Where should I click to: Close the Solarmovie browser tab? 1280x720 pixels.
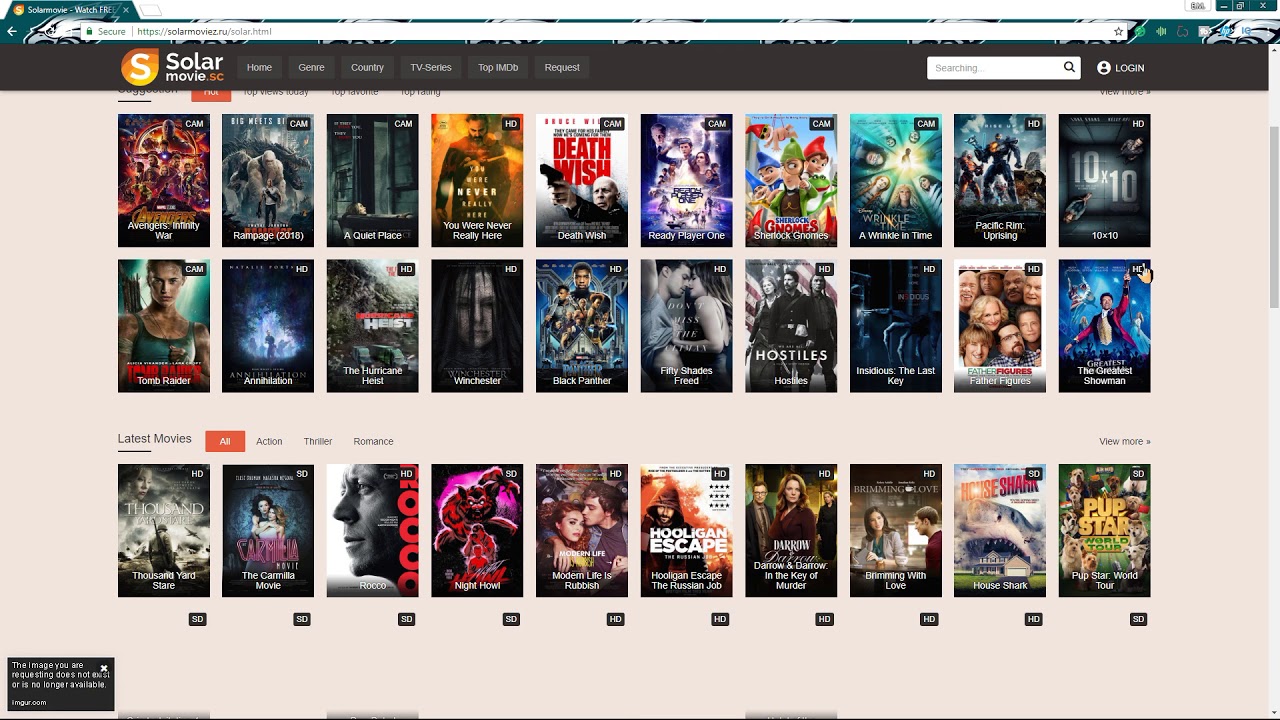pos(125,9)
